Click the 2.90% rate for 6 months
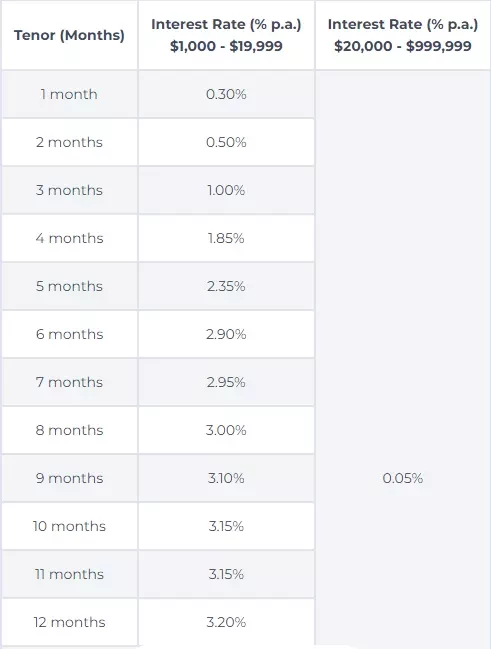The image size is (491, 649). (x=226, y=334)
